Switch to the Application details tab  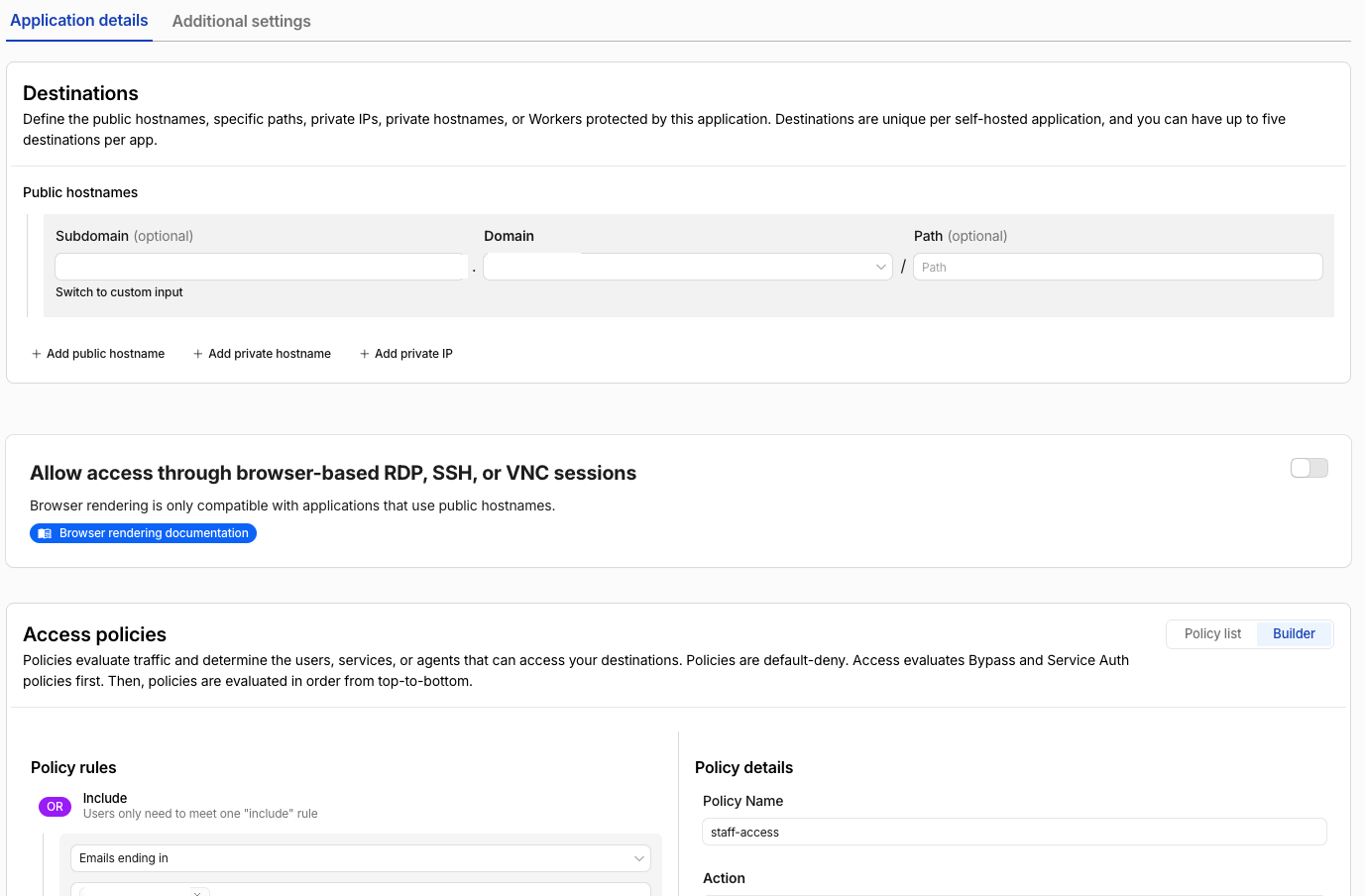coord(79,21)
